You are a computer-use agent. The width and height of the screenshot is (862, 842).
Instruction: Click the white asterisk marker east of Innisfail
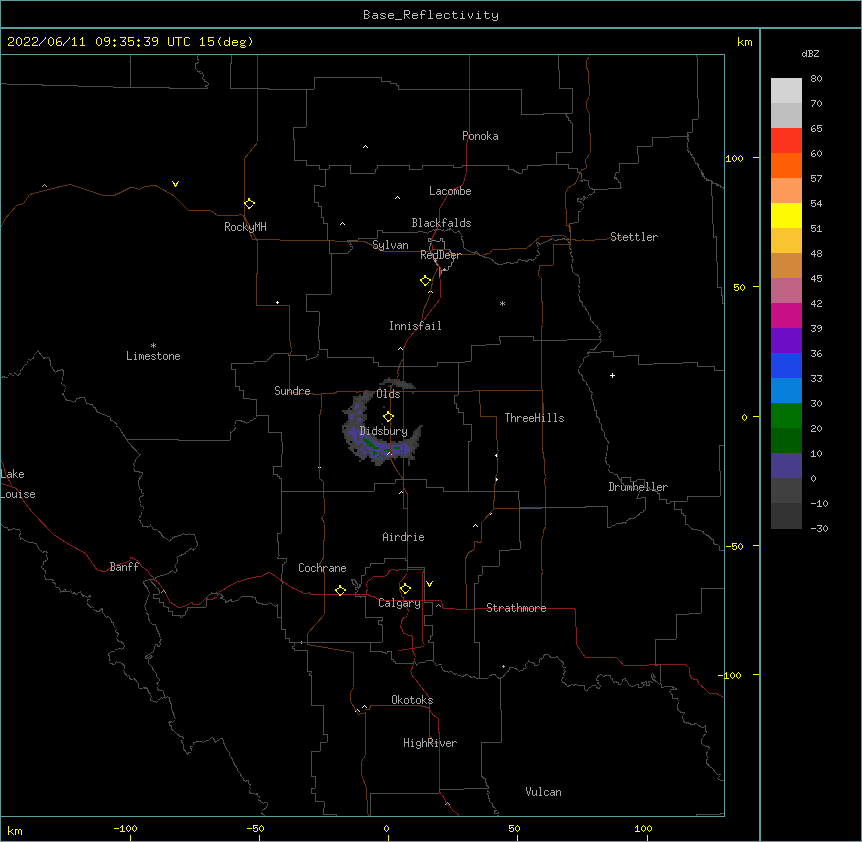tap(502, 303)
